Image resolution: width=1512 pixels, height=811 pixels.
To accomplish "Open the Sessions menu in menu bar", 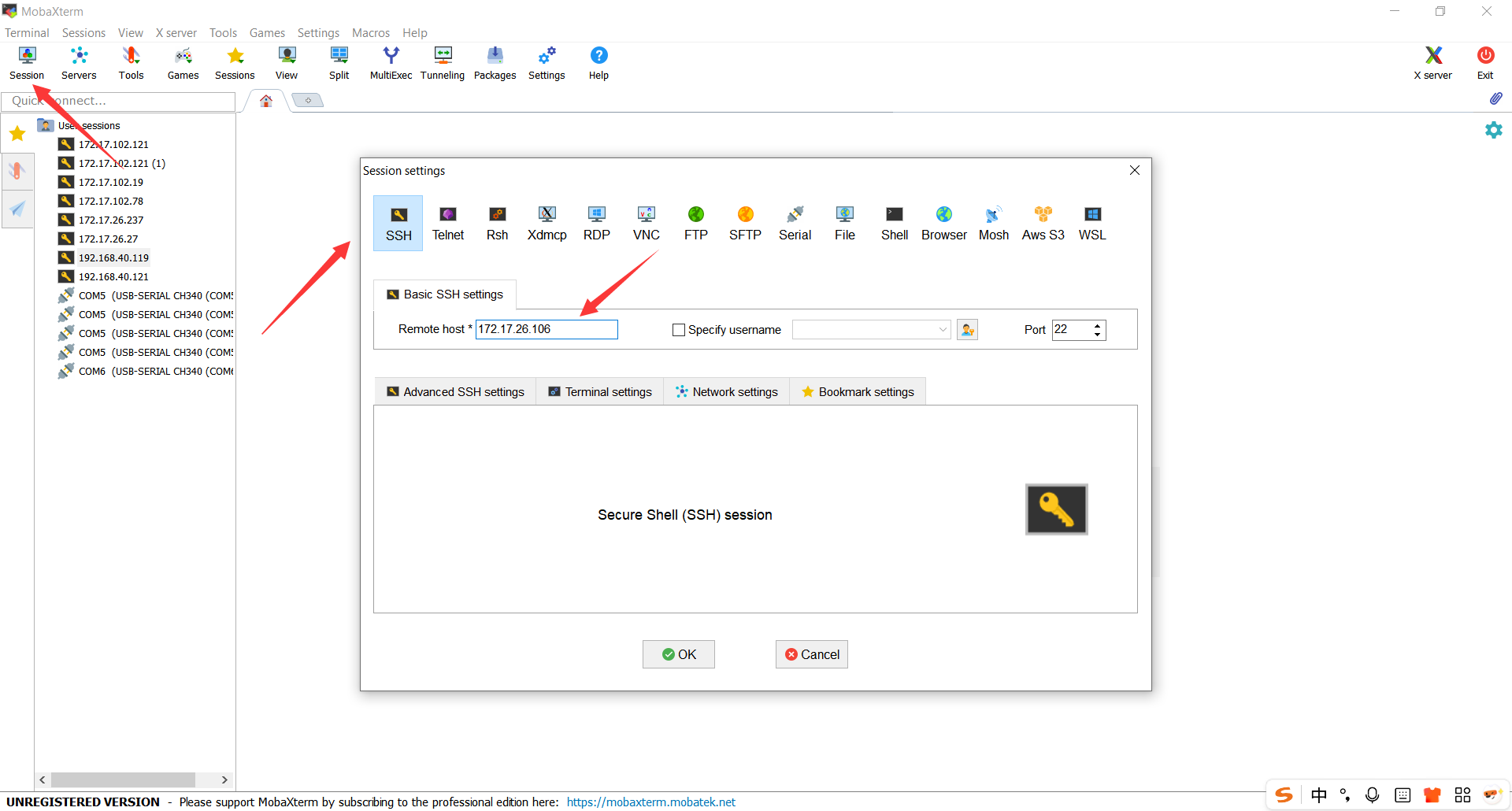I will pos(83,33).
